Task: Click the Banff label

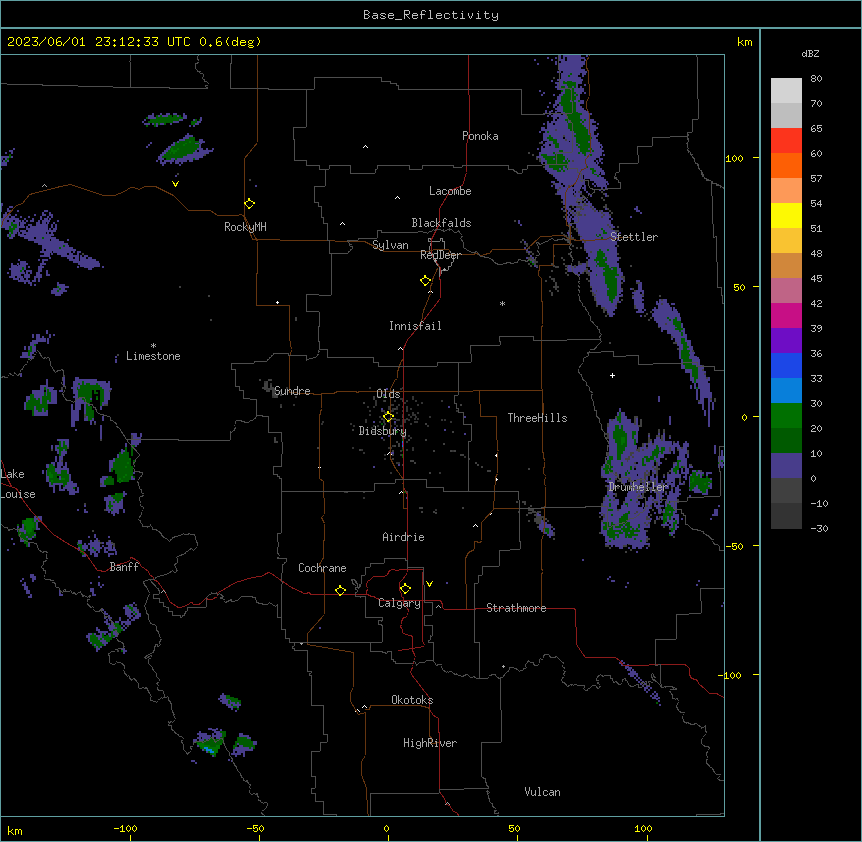Action: (x=124, y=567)
